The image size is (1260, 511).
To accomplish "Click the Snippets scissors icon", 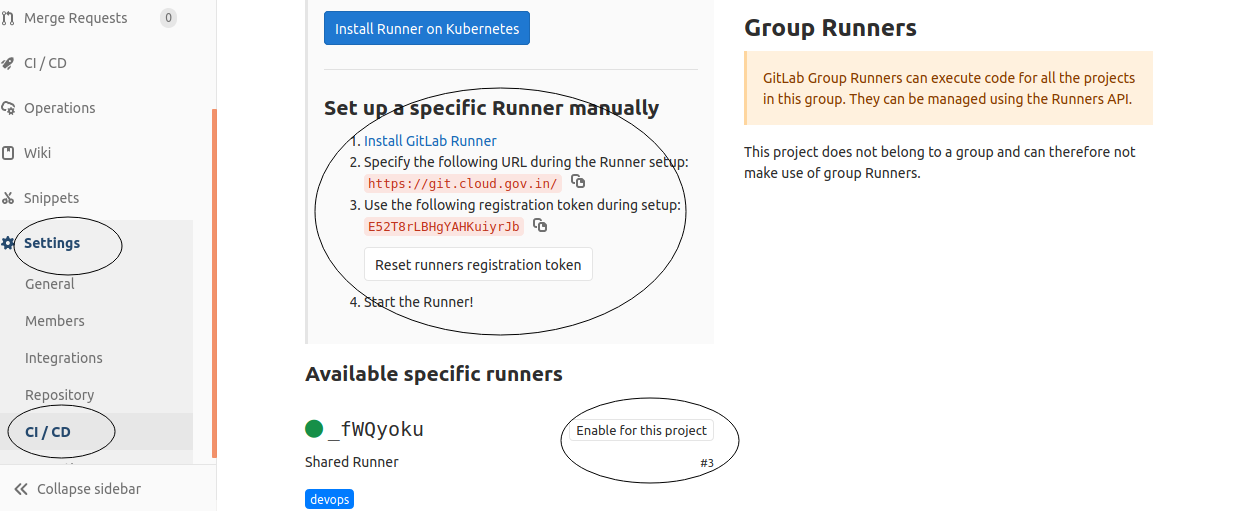I will coord(8,198).
